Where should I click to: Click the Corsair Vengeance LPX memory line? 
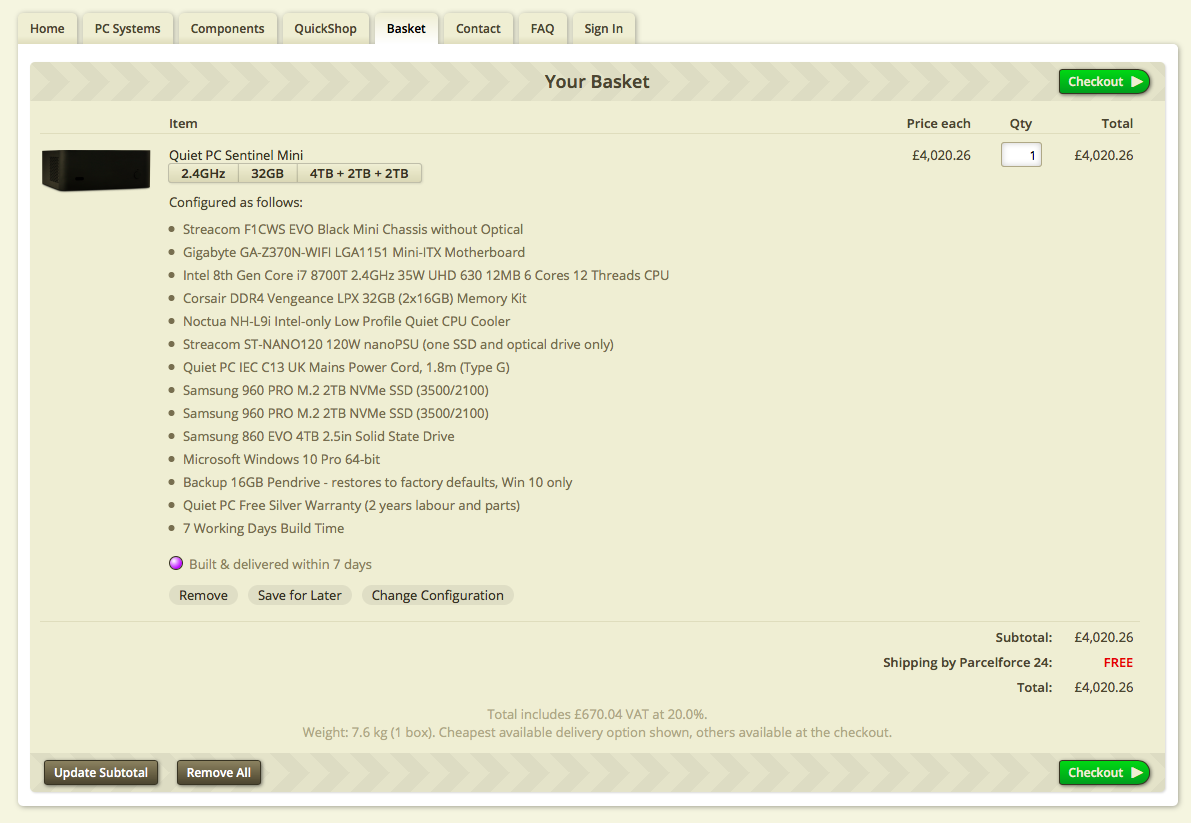click(x=355, y=298)
